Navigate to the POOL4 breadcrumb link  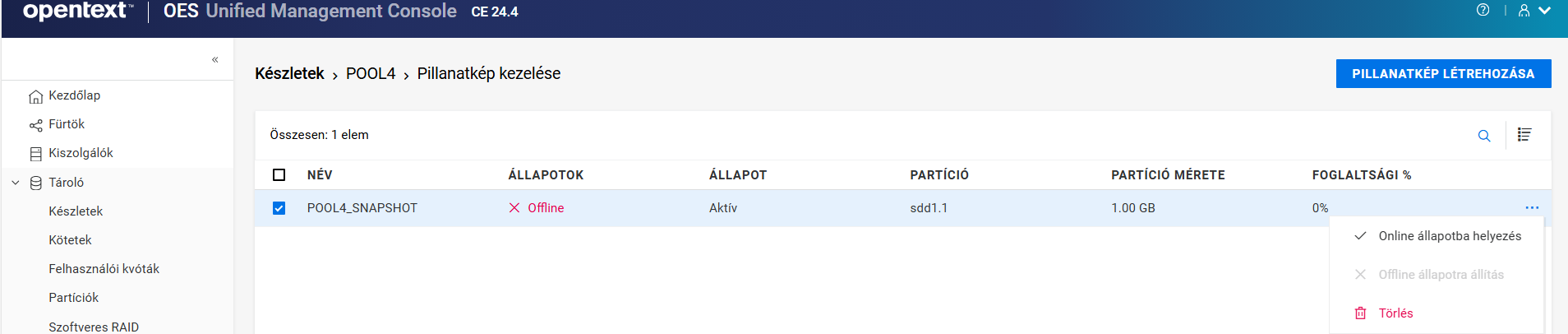coord(371,74)
